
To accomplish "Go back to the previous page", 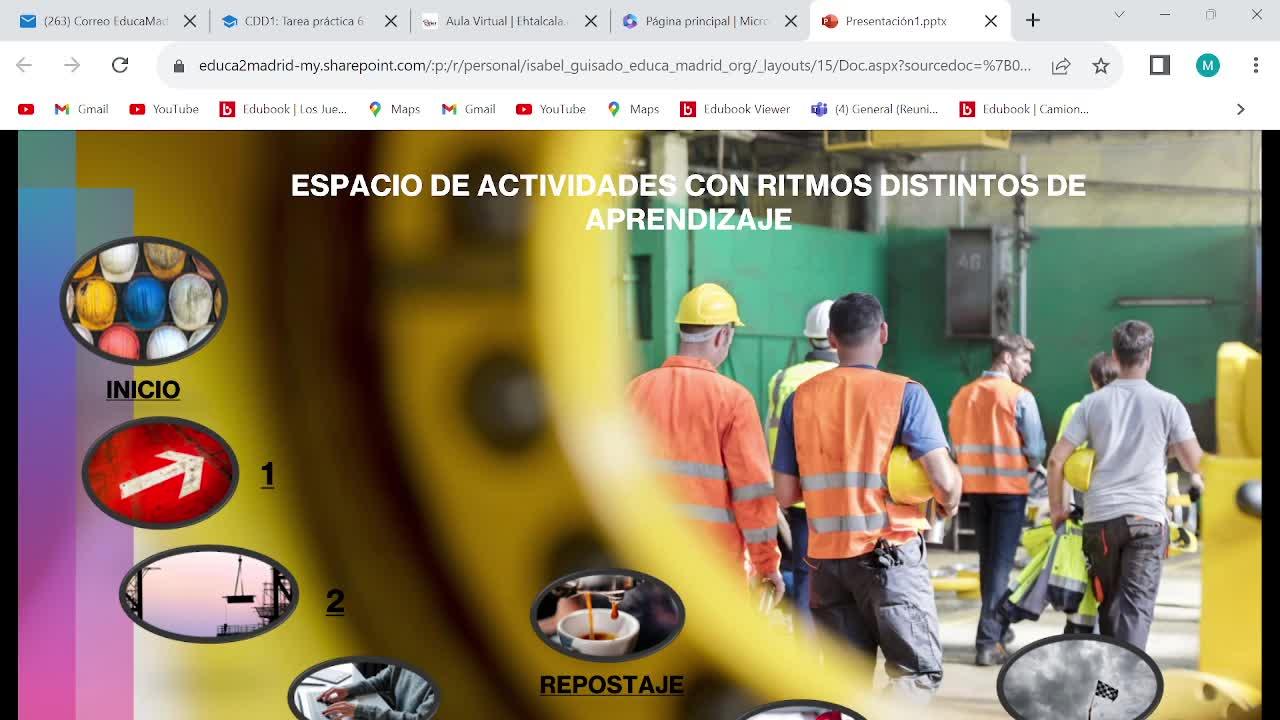I will point(24,65).
